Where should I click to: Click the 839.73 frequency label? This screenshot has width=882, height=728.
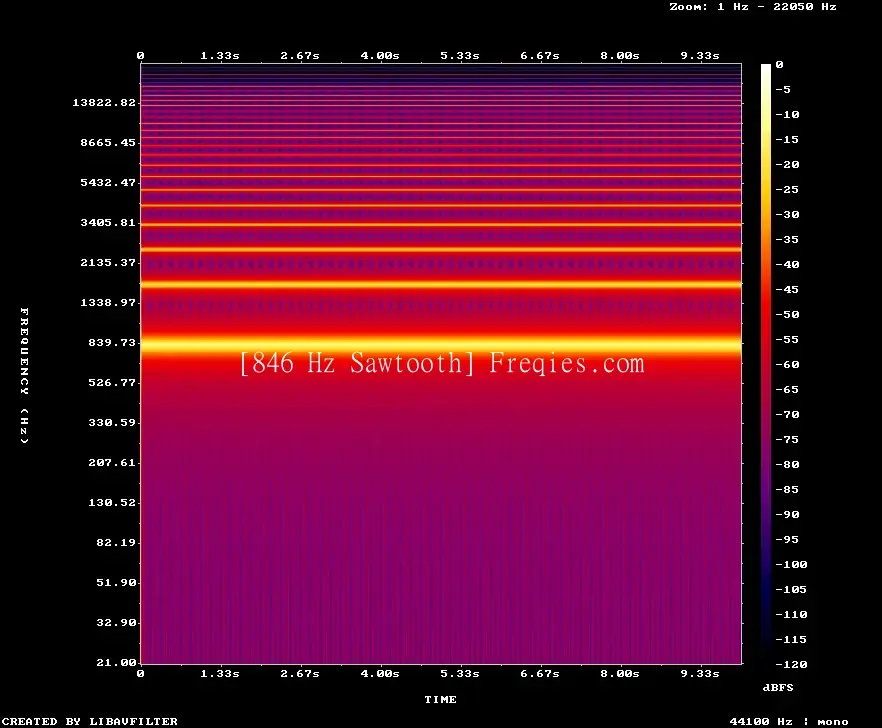112,342
